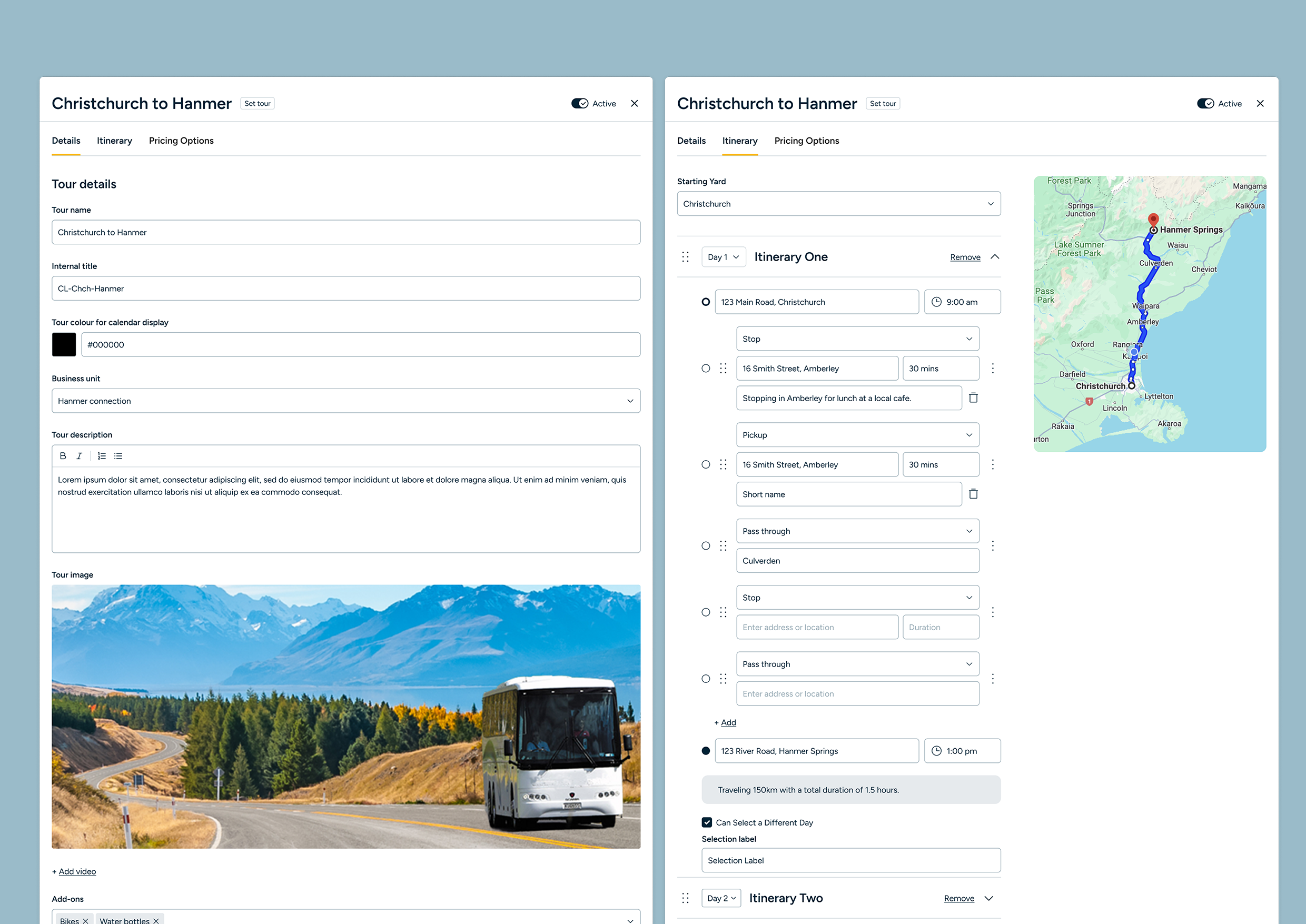Click the #000000 colour code field
The image size is (1306, 924).
click(x=361, y=344)
